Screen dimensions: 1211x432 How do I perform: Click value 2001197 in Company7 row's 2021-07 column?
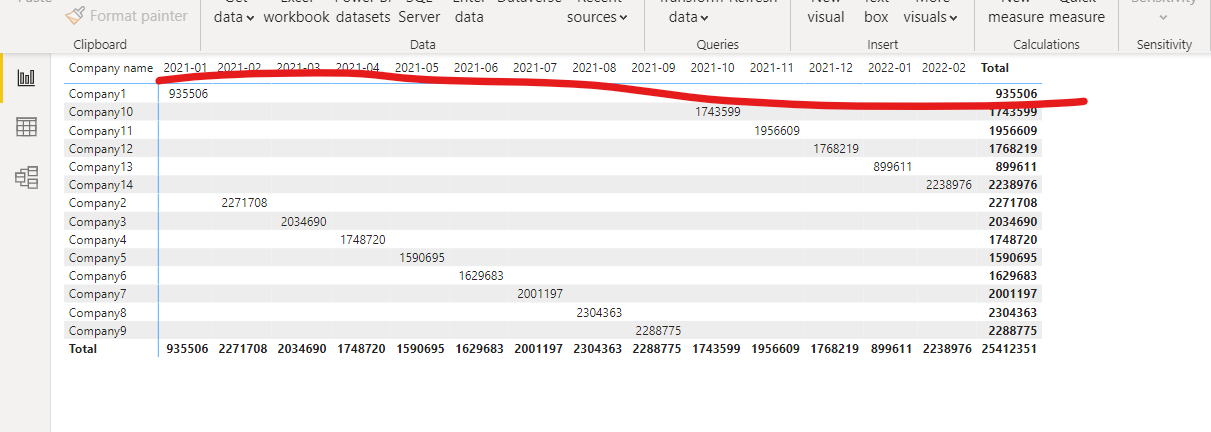pos(540,294)
